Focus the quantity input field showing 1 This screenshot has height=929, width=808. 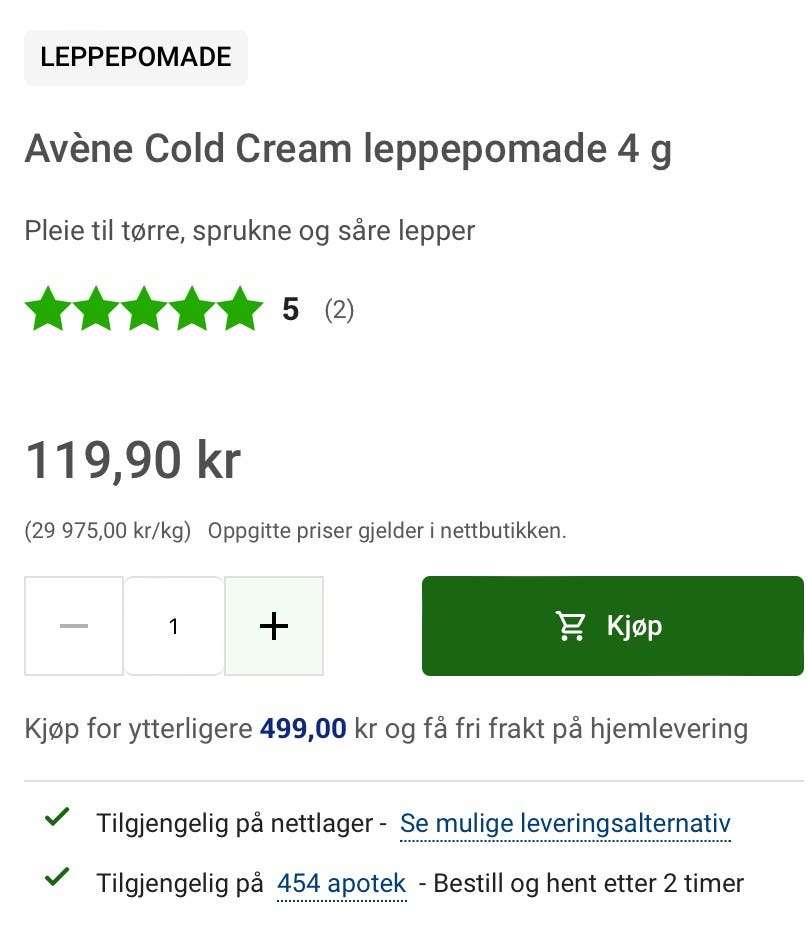pyautogui.click(x=174, y=626)
